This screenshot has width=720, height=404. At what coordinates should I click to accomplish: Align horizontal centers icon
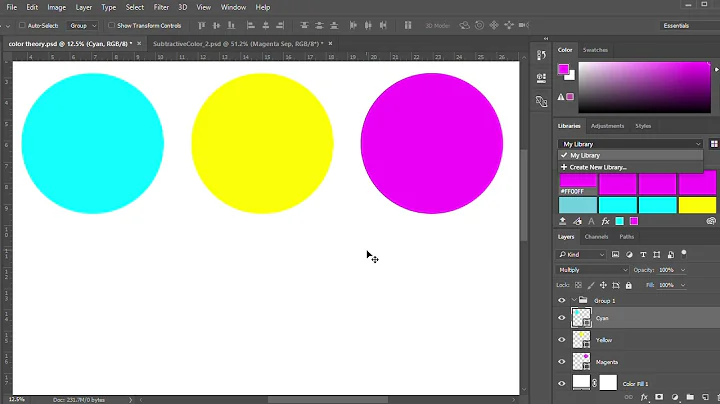coord(265,26)
